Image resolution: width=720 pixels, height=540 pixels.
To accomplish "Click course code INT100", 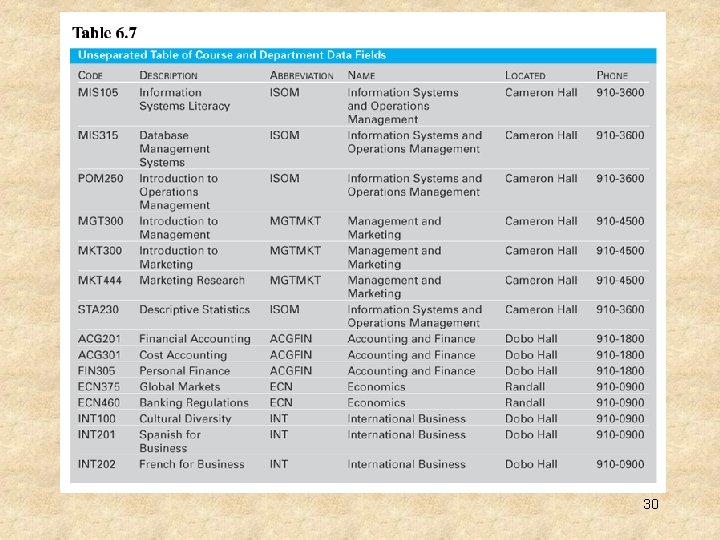I will [96, 419].
